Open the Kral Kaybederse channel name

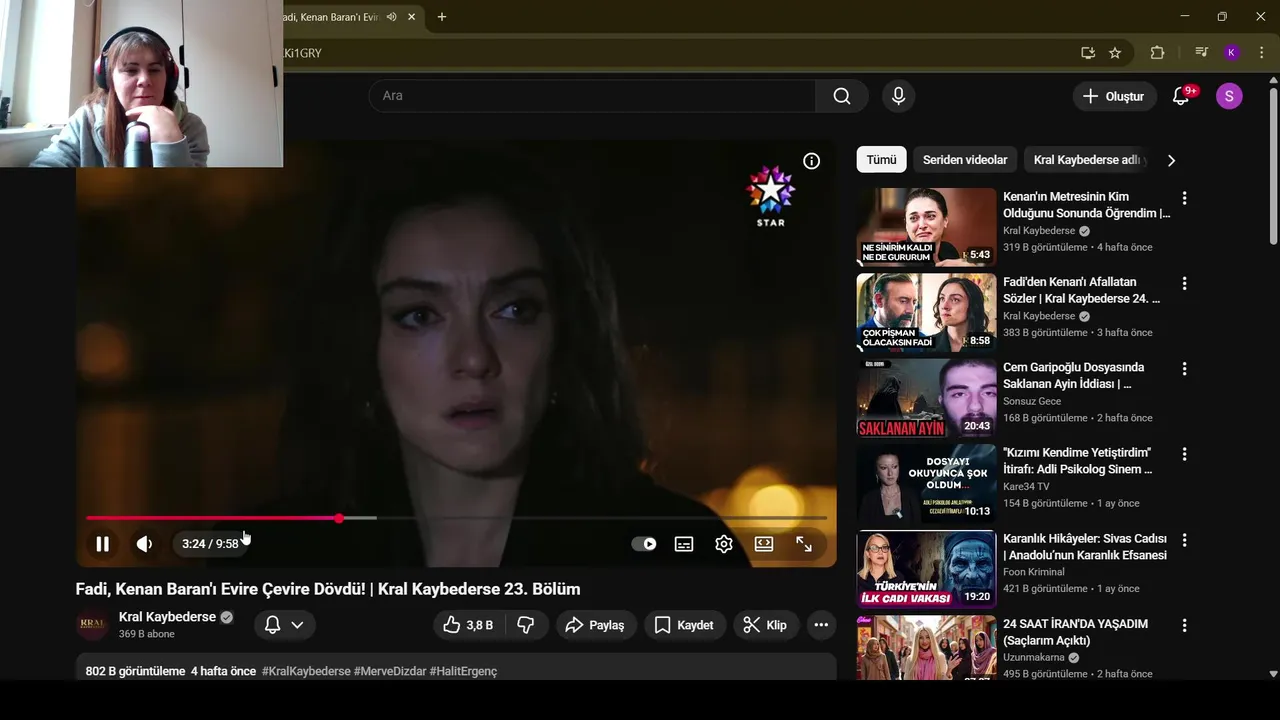[167, 617]
